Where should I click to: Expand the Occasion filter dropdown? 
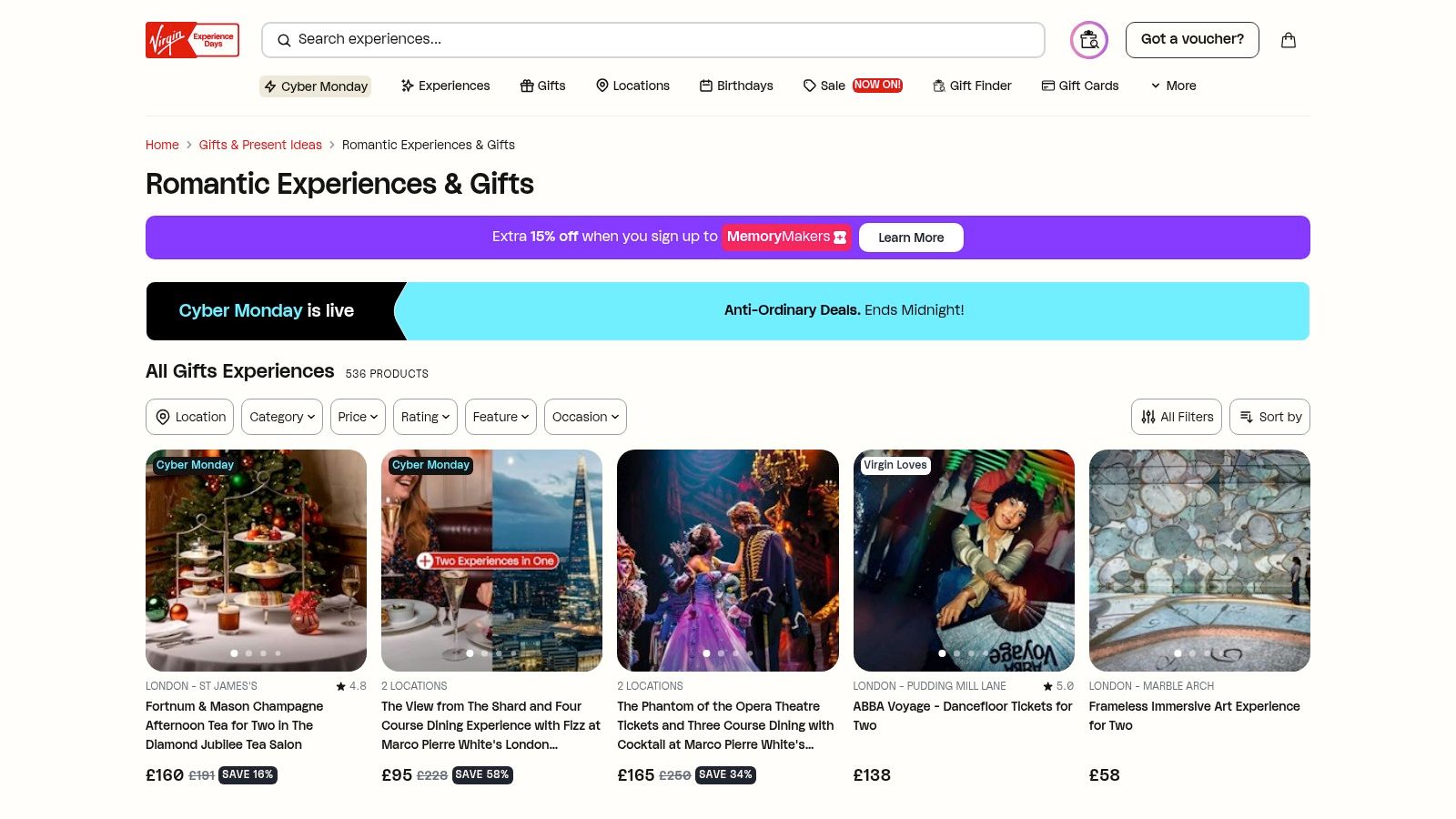(x=585, y=417)
